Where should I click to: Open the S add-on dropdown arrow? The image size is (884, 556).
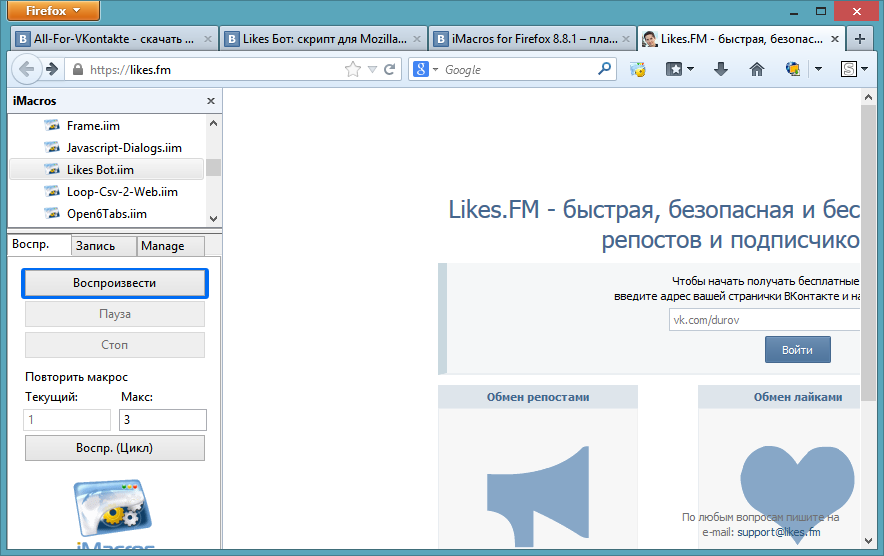(864, 69)
